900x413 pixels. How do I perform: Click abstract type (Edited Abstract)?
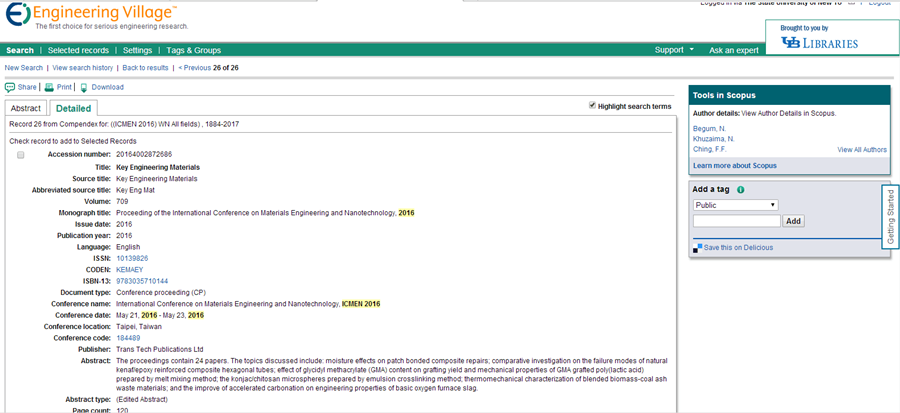[142, 399]
